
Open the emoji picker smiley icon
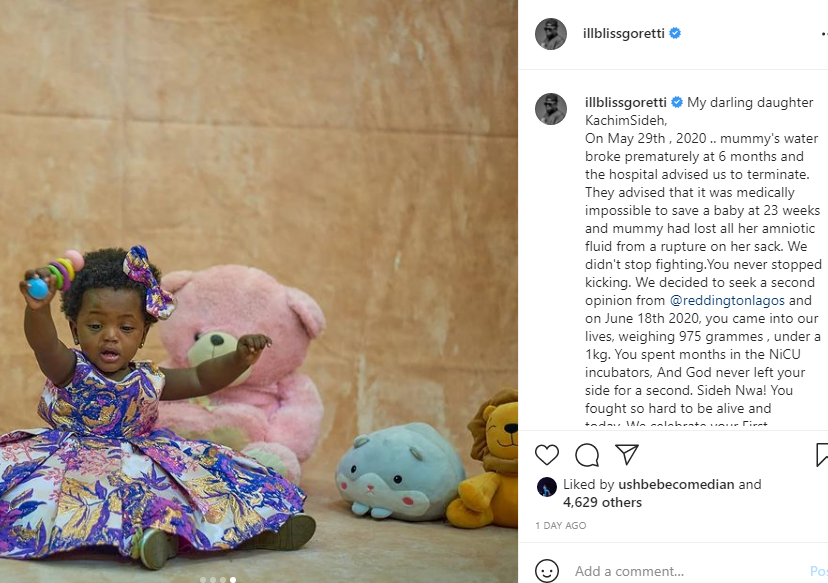point(547,571)
